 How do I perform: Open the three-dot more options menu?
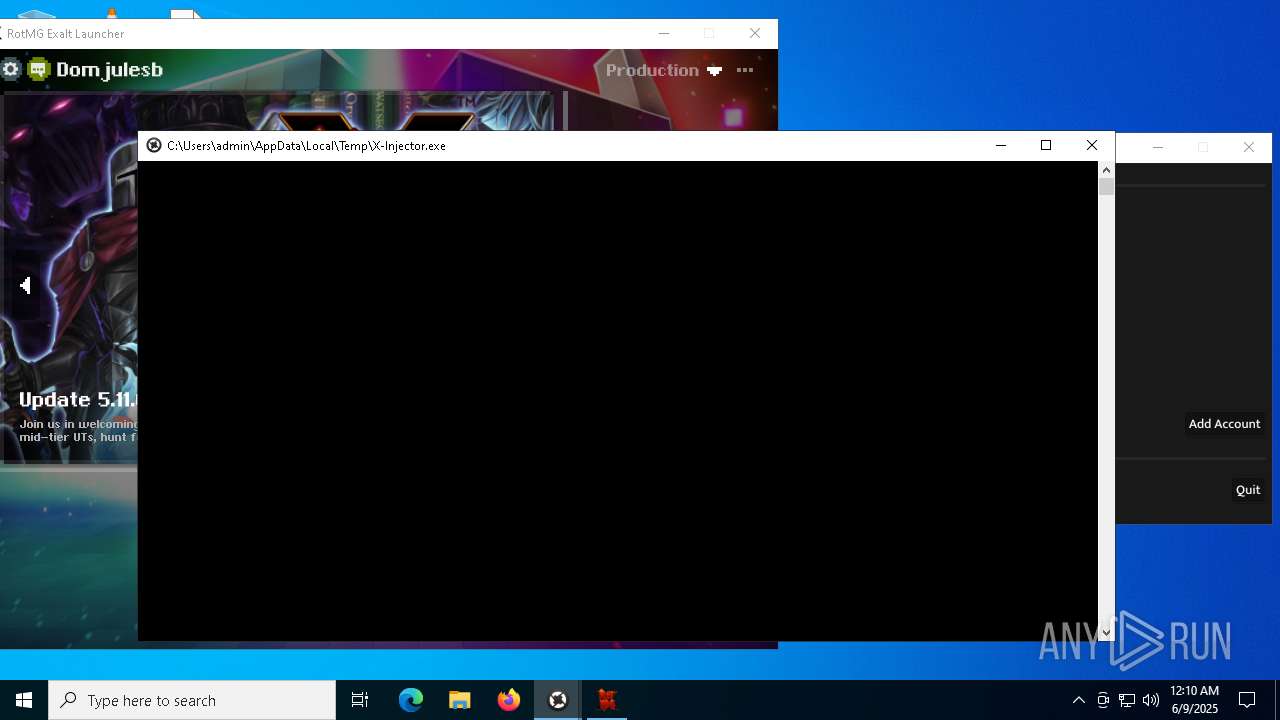745,70
